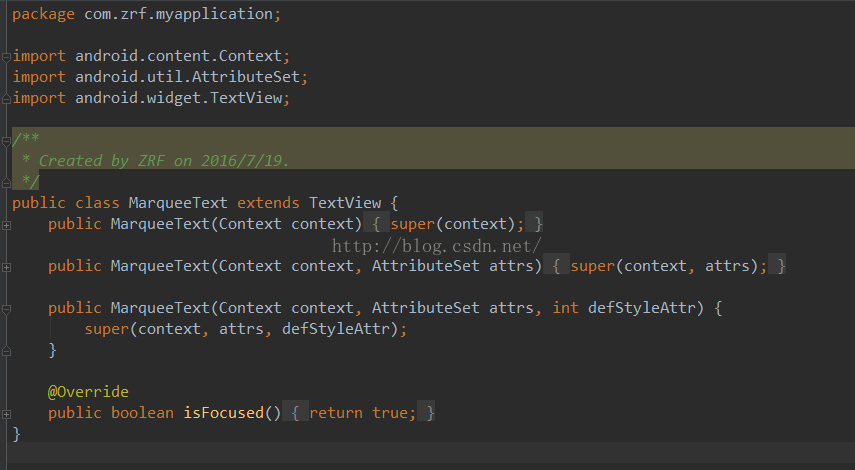
Task: Click the extends keyword
Action: [x=268, y=203]
